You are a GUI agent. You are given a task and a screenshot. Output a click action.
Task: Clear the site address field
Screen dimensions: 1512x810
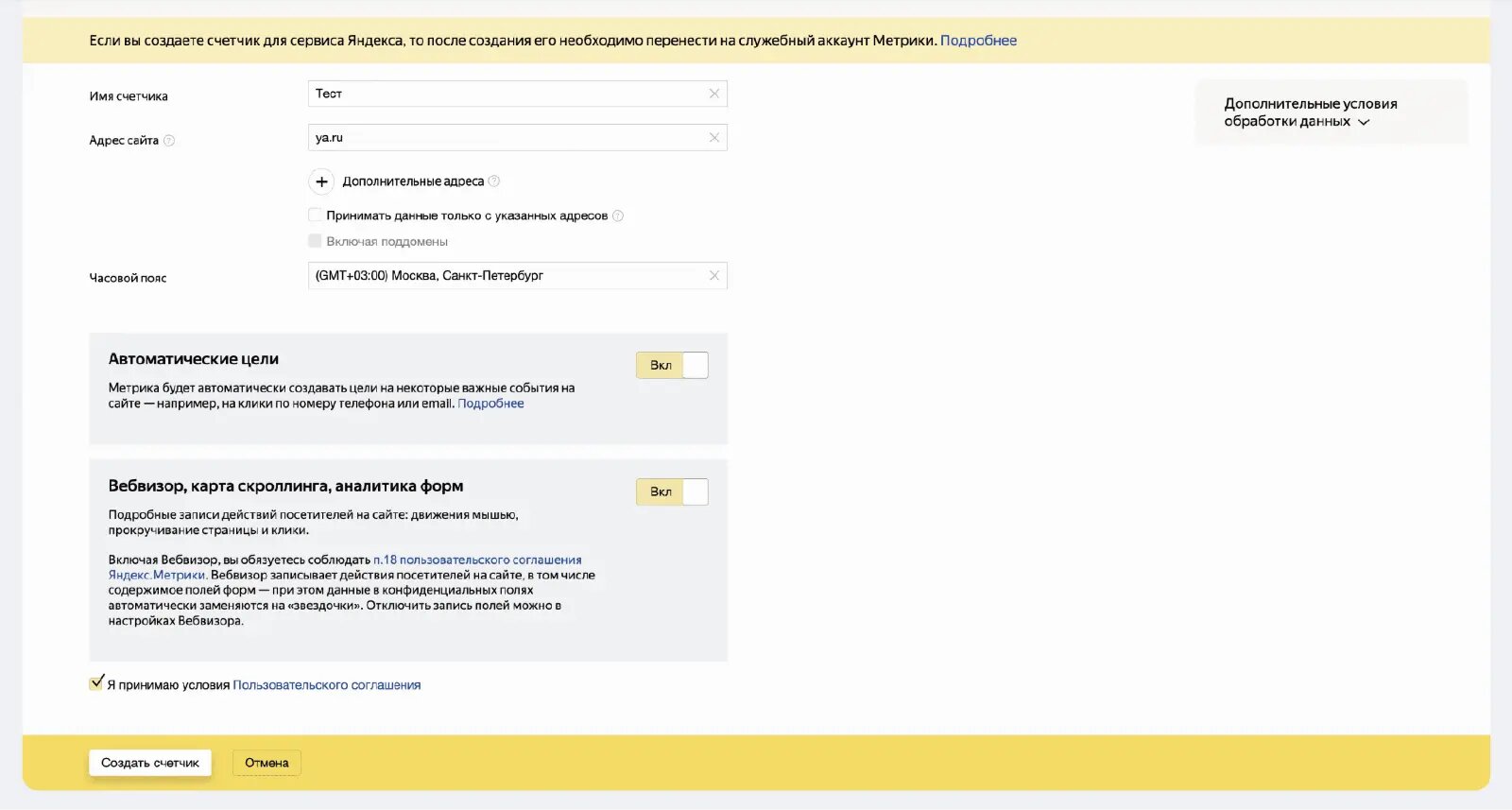(713, 138)
